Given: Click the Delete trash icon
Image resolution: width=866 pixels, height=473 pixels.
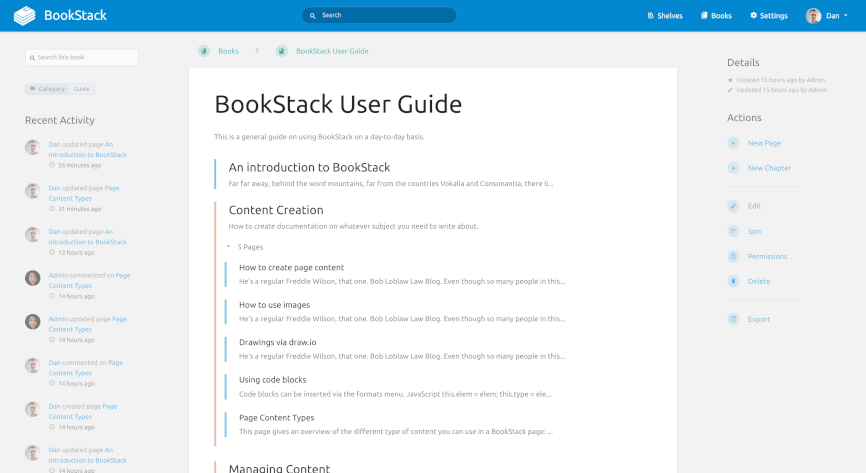Looking at the screenshot, I should pyautogui.click(x=733, y=281).
